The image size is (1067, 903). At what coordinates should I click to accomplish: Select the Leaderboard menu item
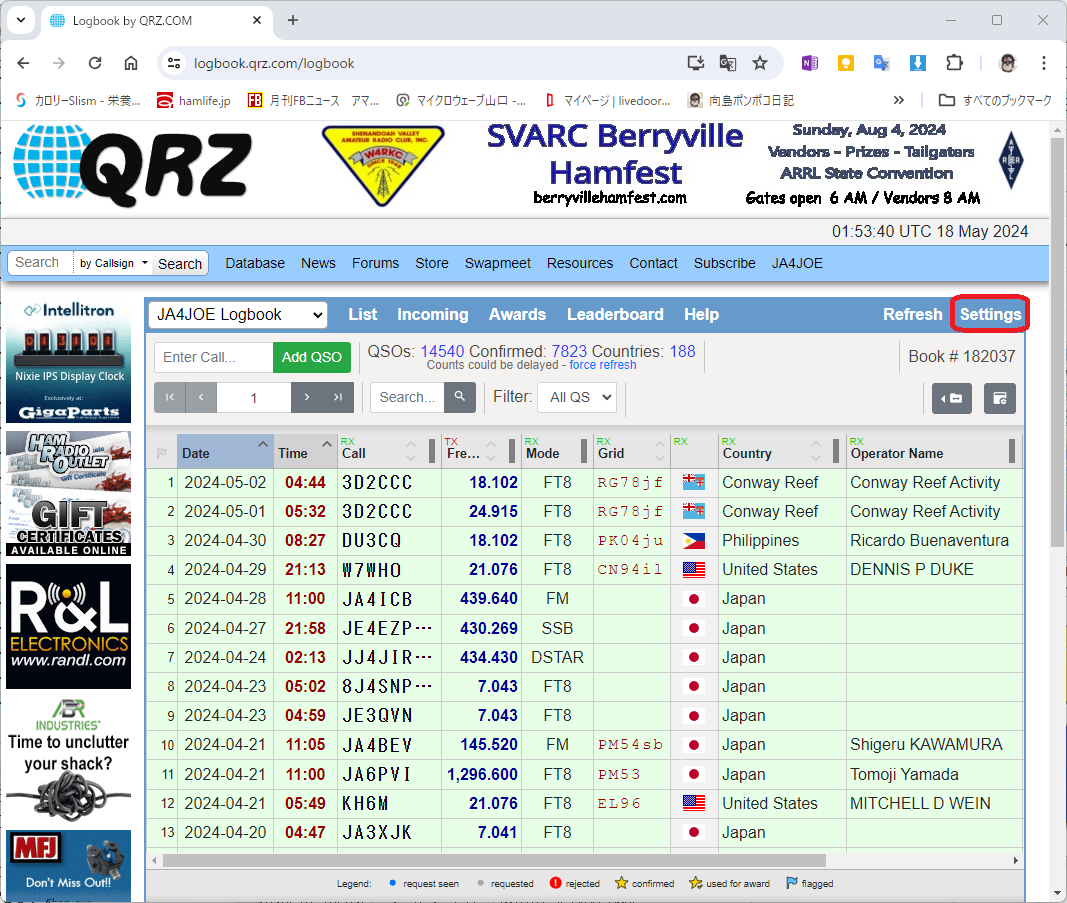615,314
